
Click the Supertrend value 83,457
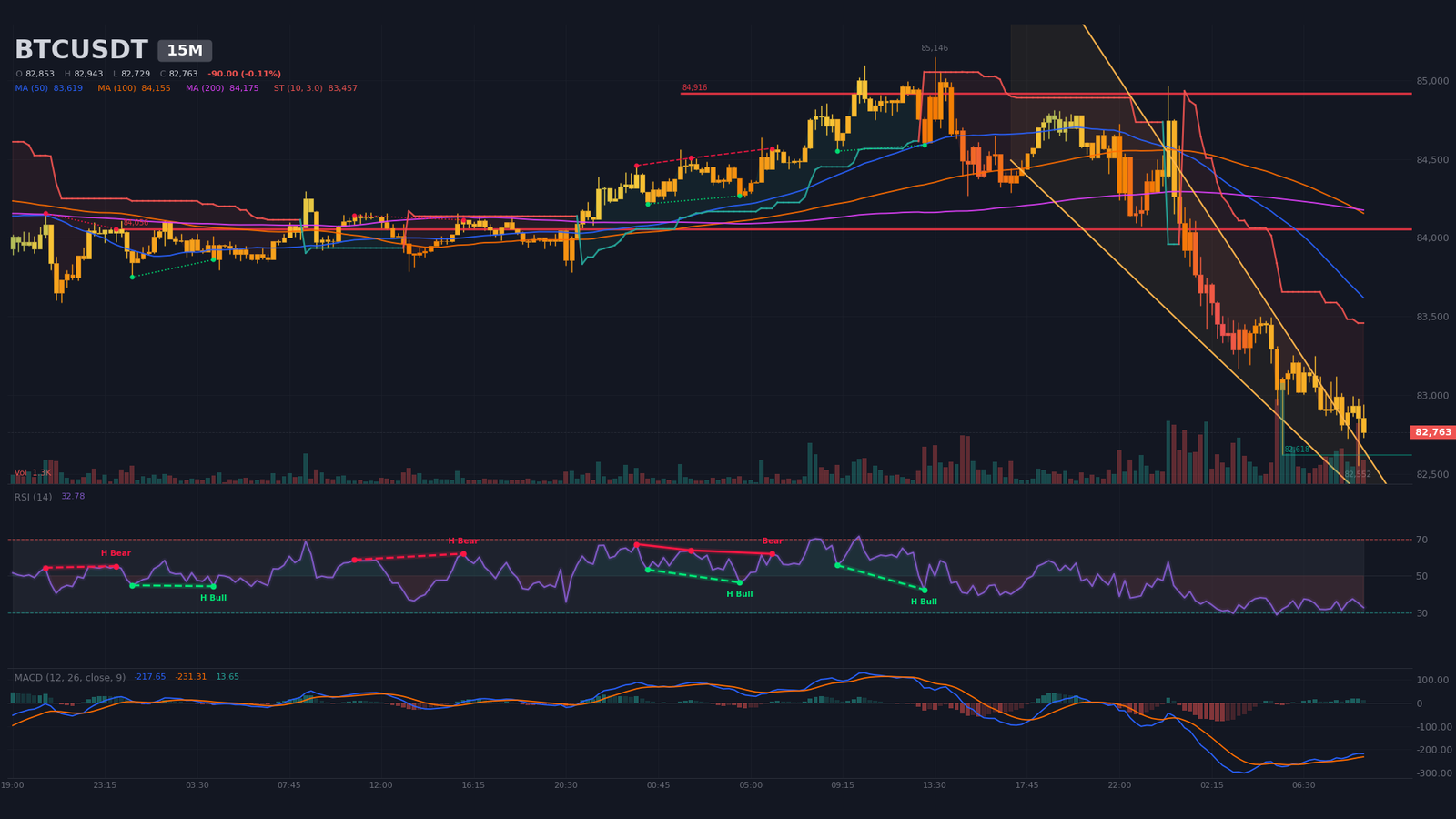pyautogui.click(x=343, y=88)
